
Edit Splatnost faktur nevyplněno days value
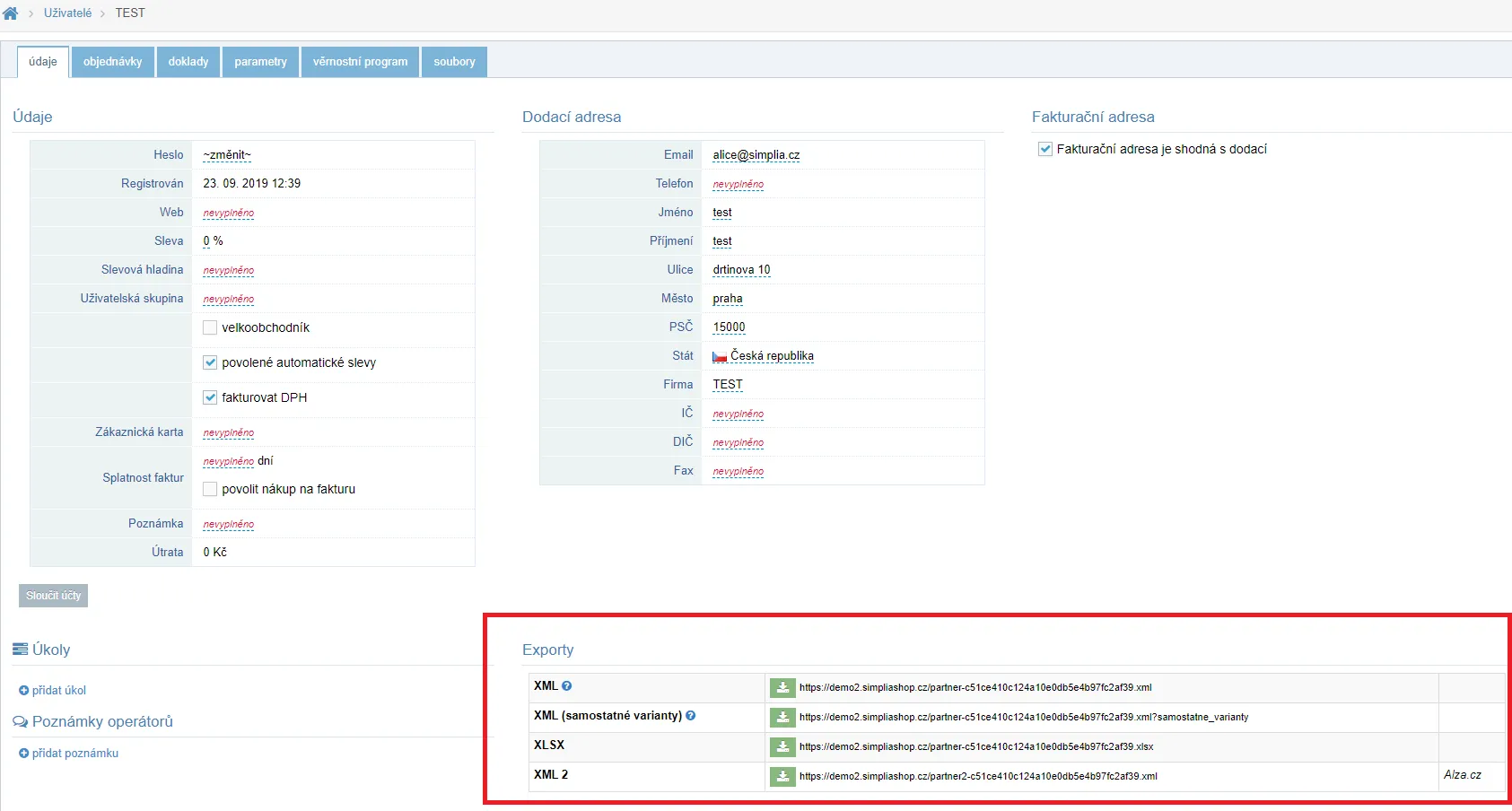[x=229, y=461]
